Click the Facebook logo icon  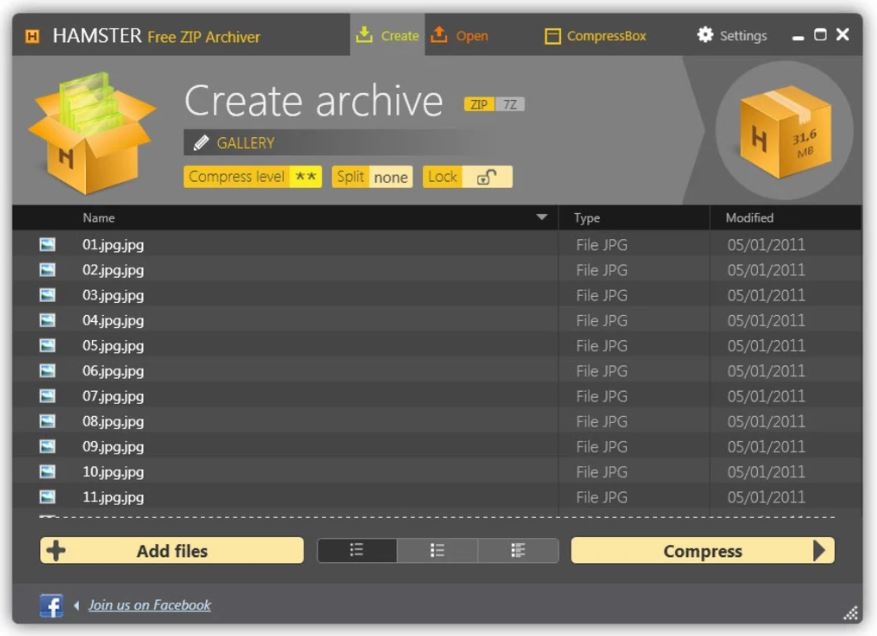click(51, 606)
